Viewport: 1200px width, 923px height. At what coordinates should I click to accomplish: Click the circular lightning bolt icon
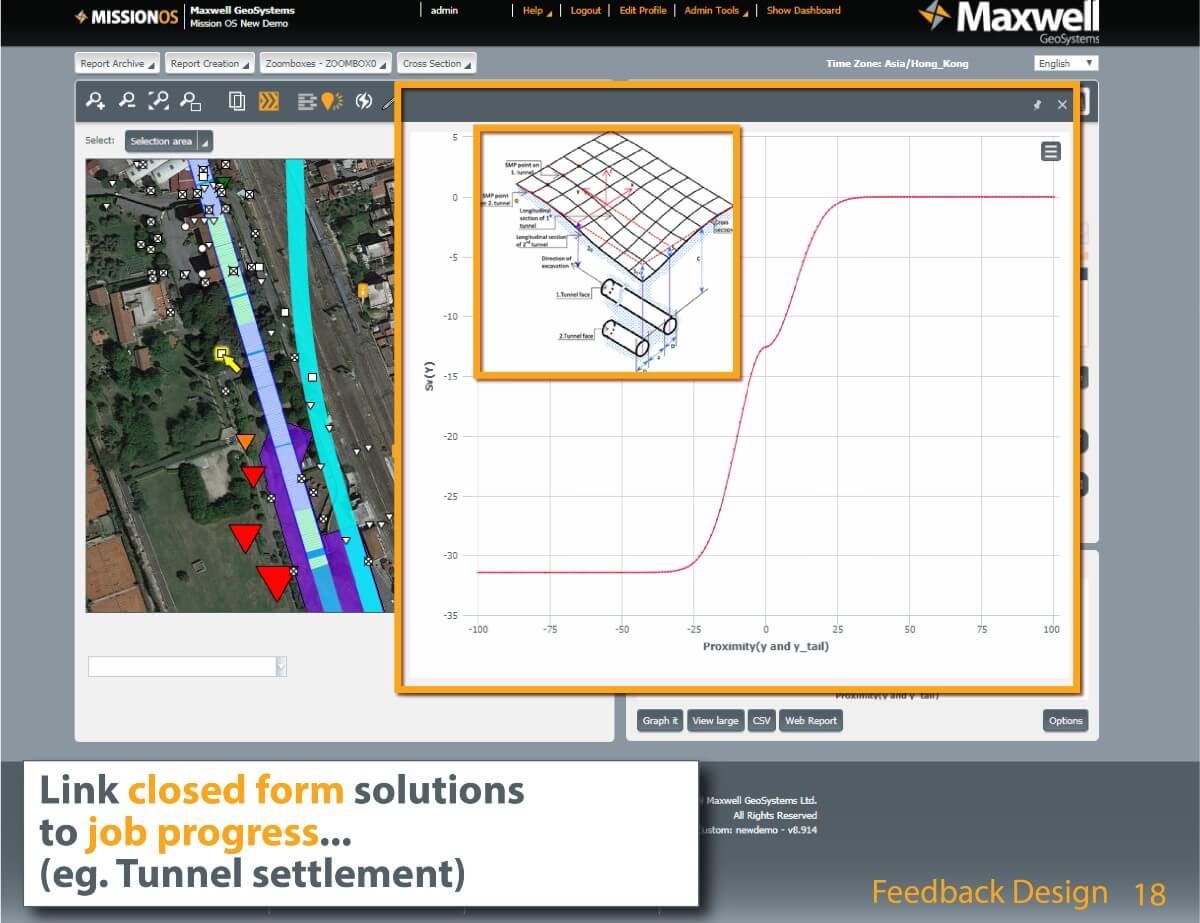tap(364, 101)
